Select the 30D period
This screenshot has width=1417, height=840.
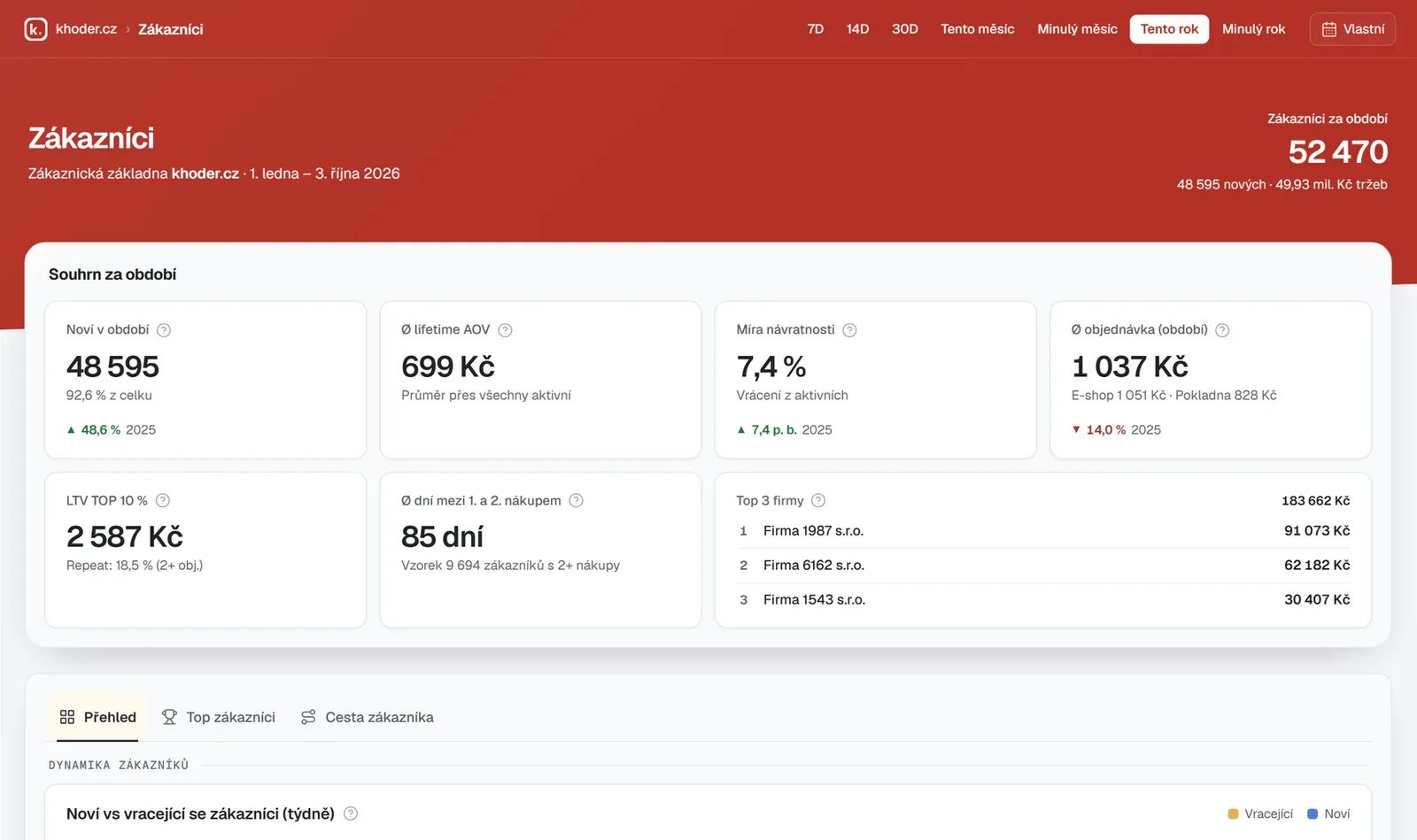click(905, 29)
